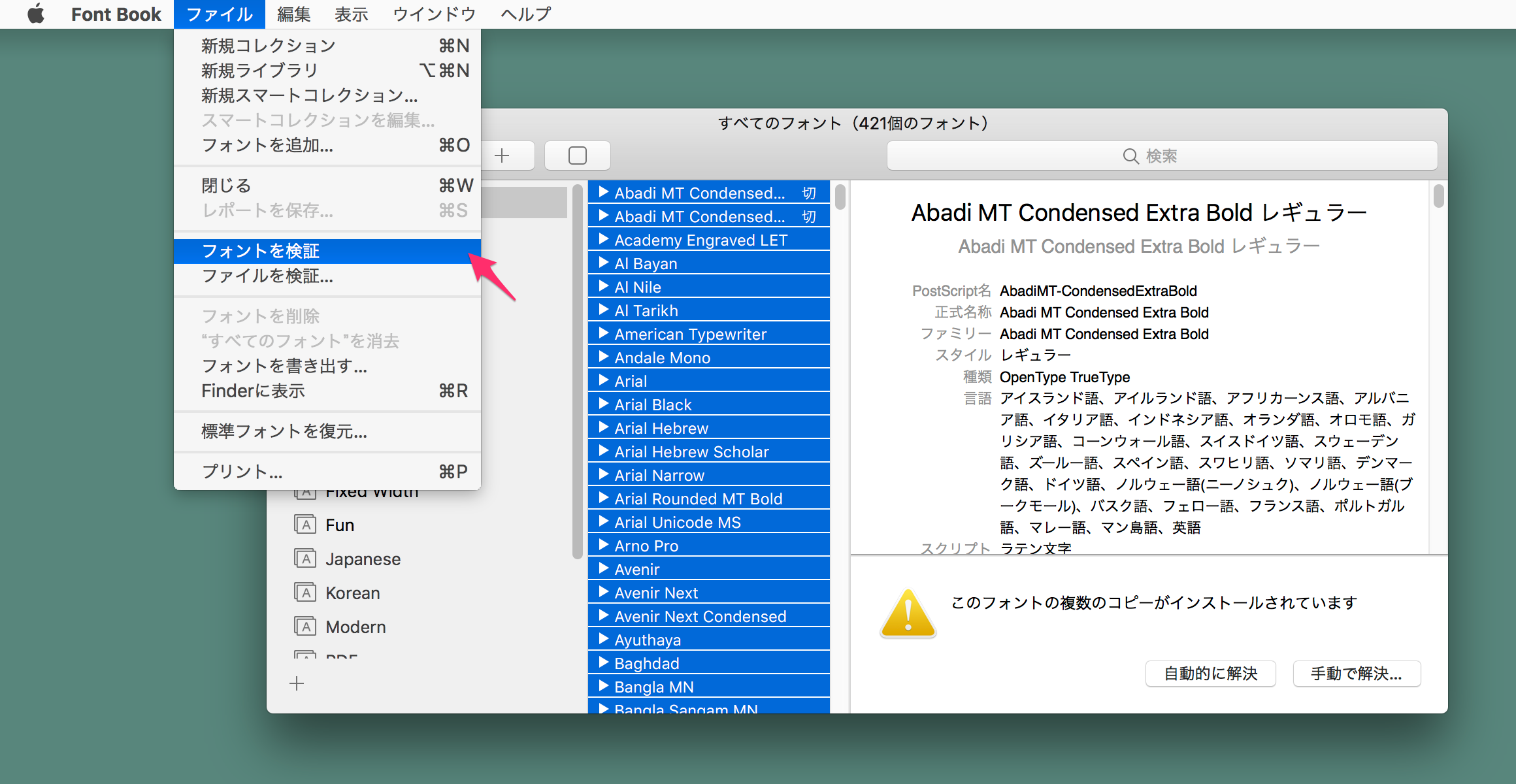Select Baghdad font row
1516x784 pixels.
[x=709, y=663]
